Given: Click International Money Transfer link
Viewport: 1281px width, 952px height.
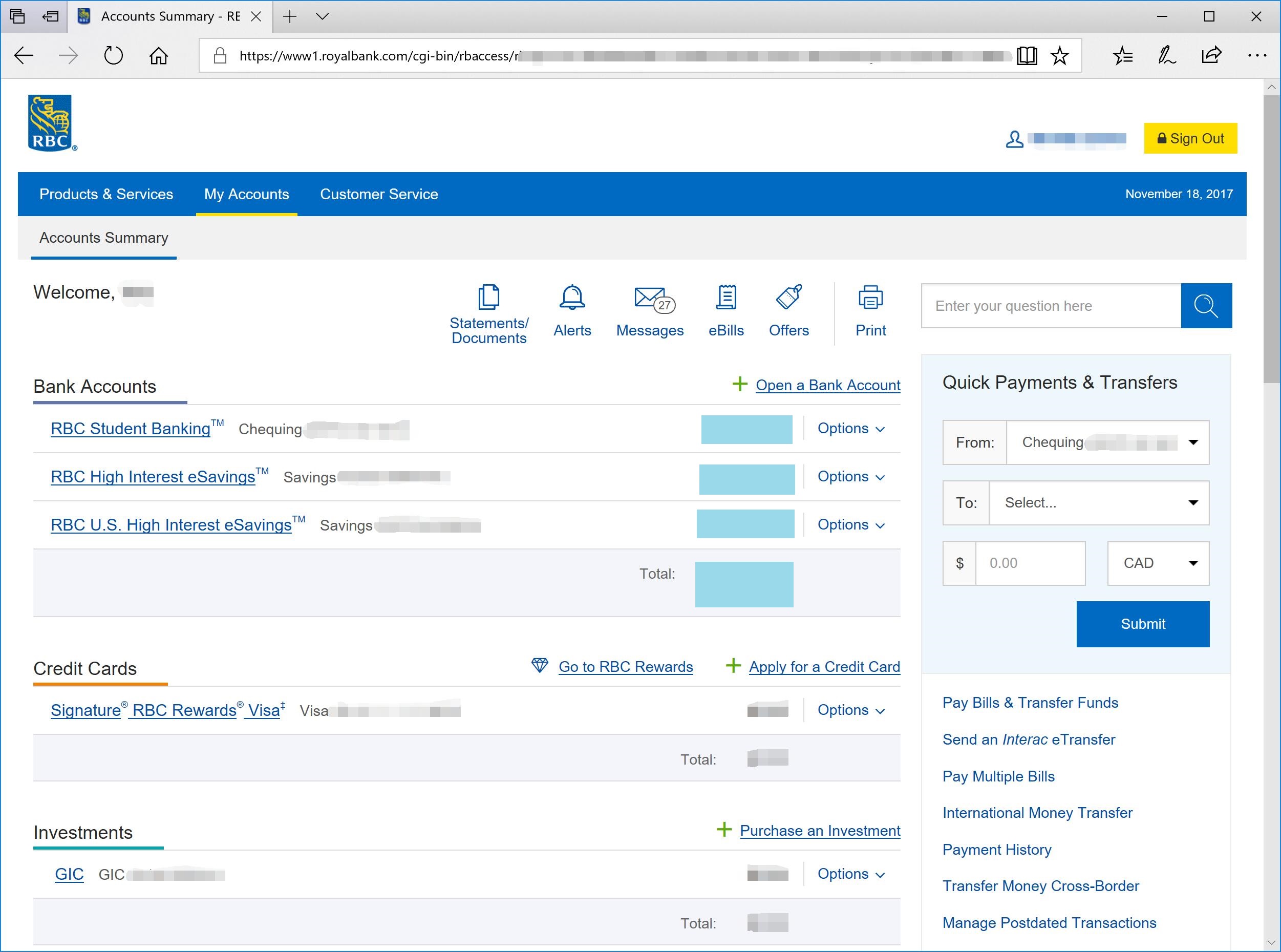Looking at the screenshot, I should [x=1037, y=813].
